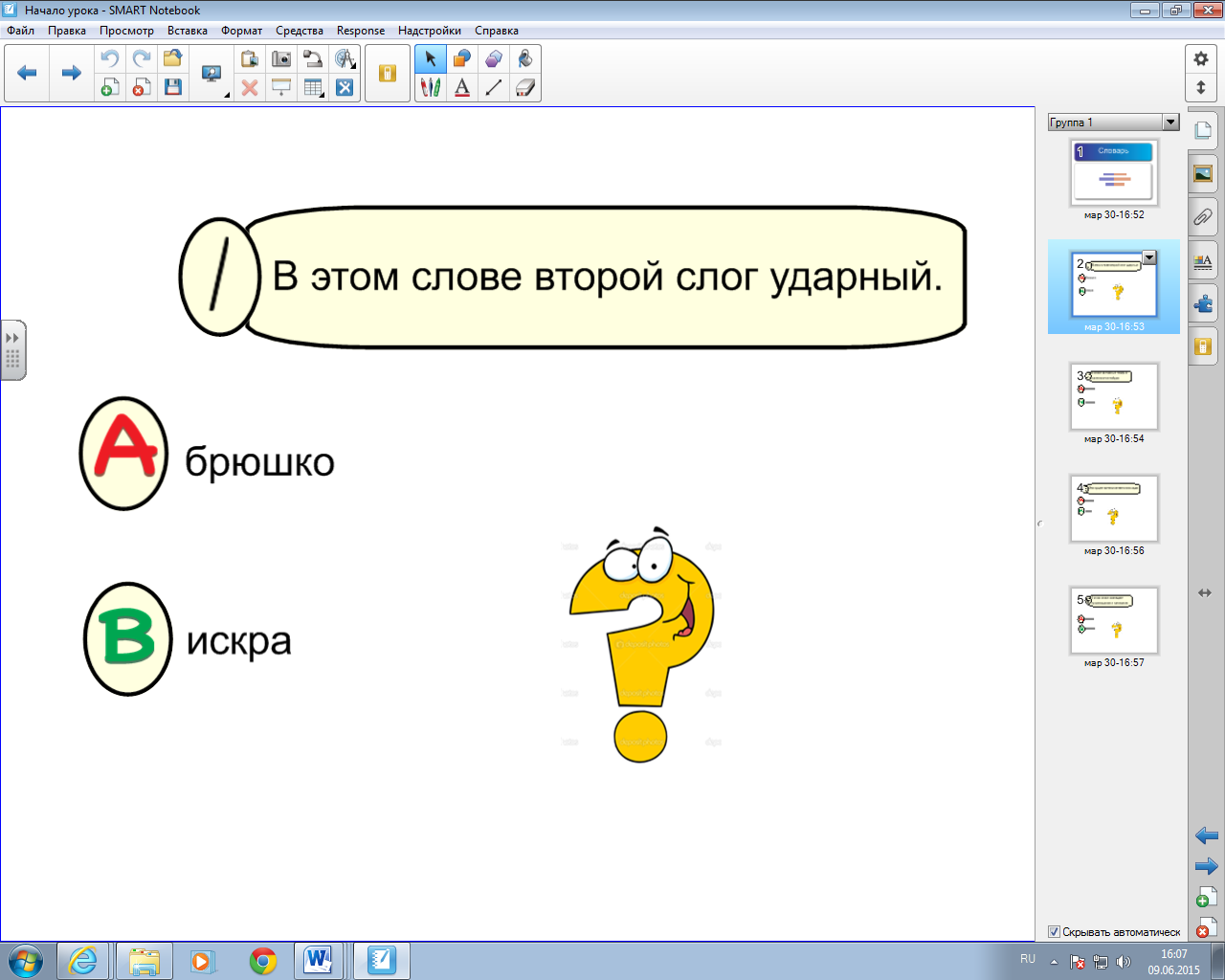Image resolution: width=1225 pixels, height=980 pixels.
Task: Expand the 'Группа 1' dropdown
Action: [x=1170, y=122]
